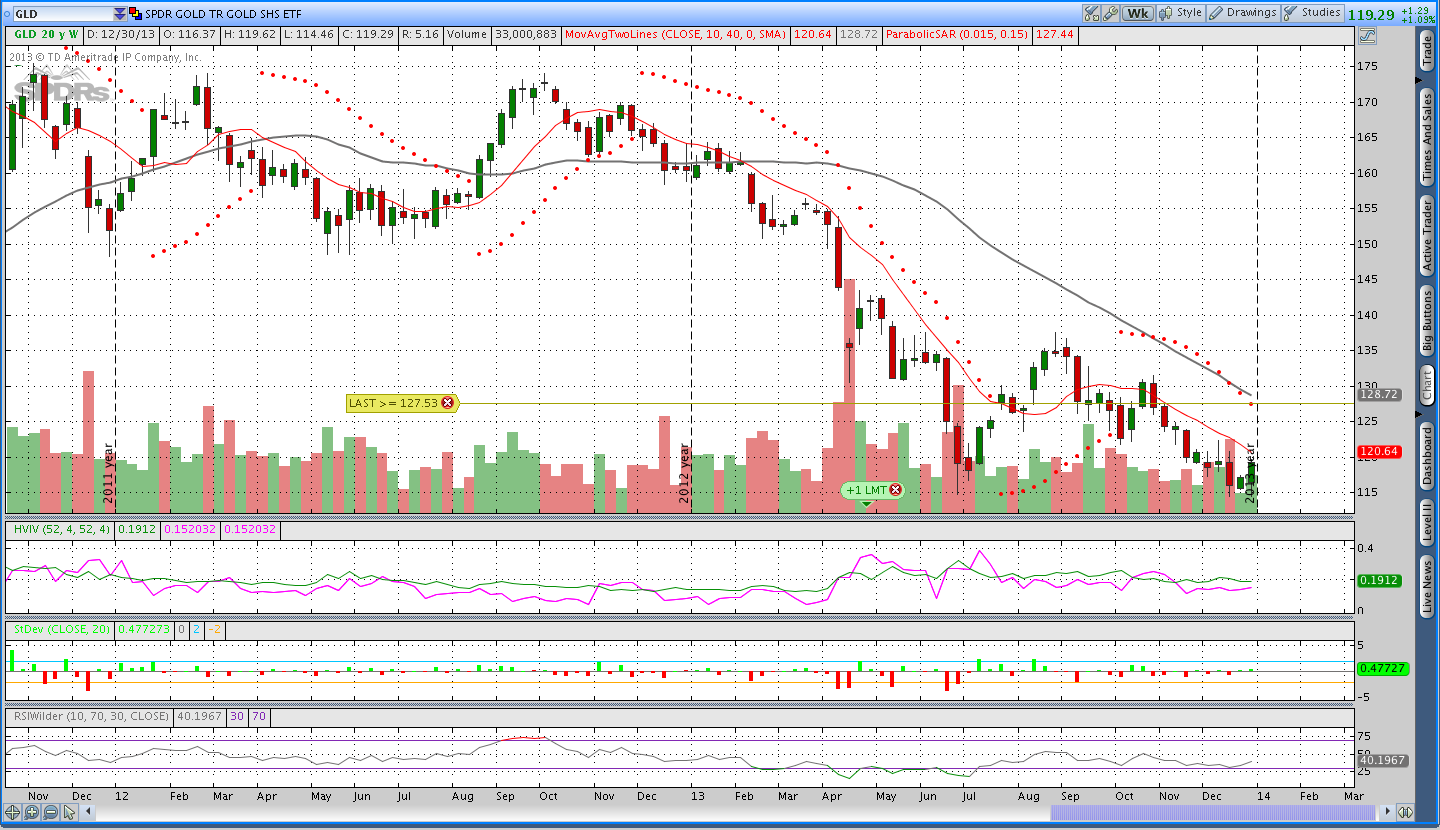This screenshot has width=1440, height=830.
Task: Open the Trade side tab
Action: (1427, 52)
